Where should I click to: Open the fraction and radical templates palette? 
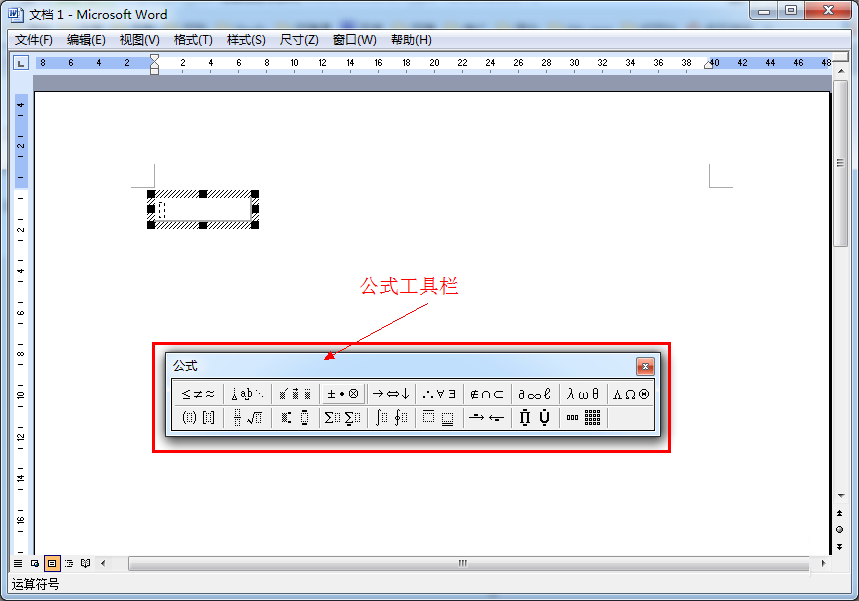(247, 418)
